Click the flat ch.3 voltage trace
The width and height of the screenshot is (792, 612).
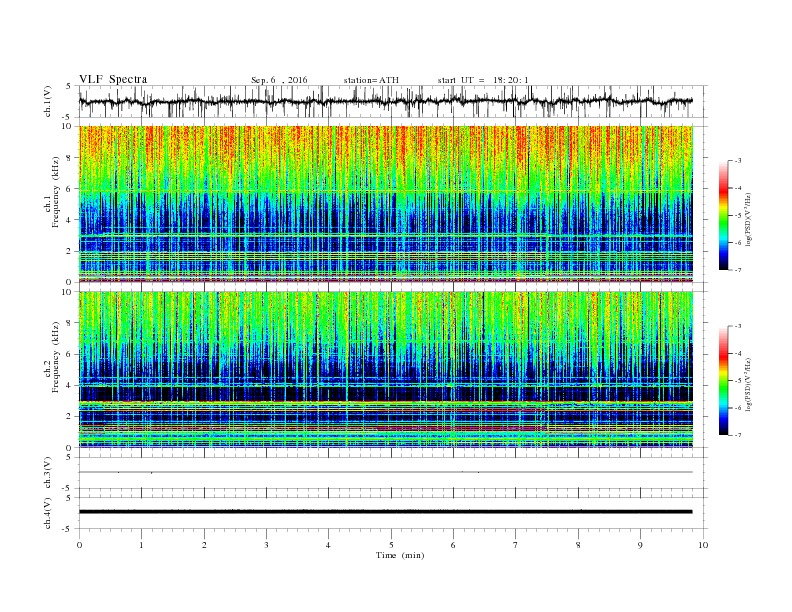point(385,472)
